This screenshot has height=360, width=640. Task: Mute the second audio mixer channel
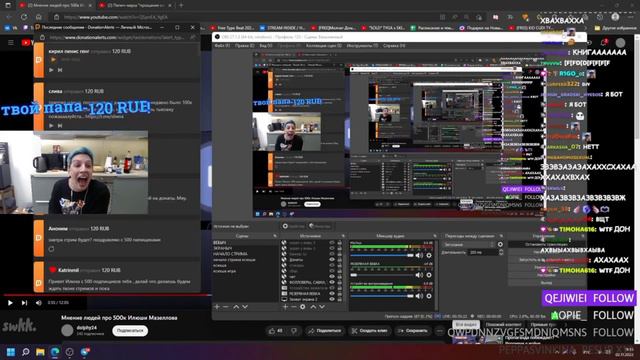point(419,275)
